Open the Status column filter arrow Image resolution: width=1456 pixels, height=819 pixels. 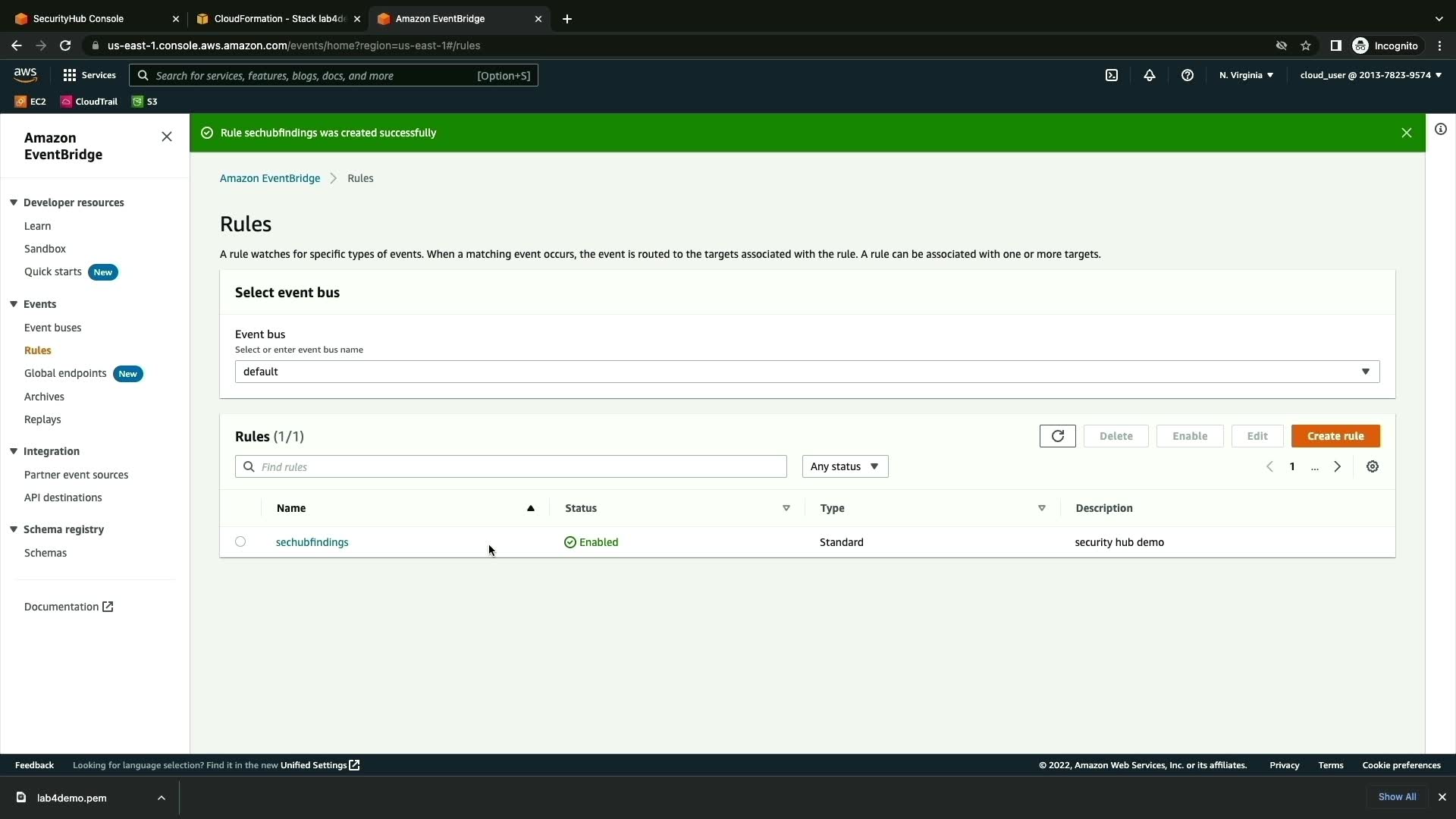coord(786,508)
